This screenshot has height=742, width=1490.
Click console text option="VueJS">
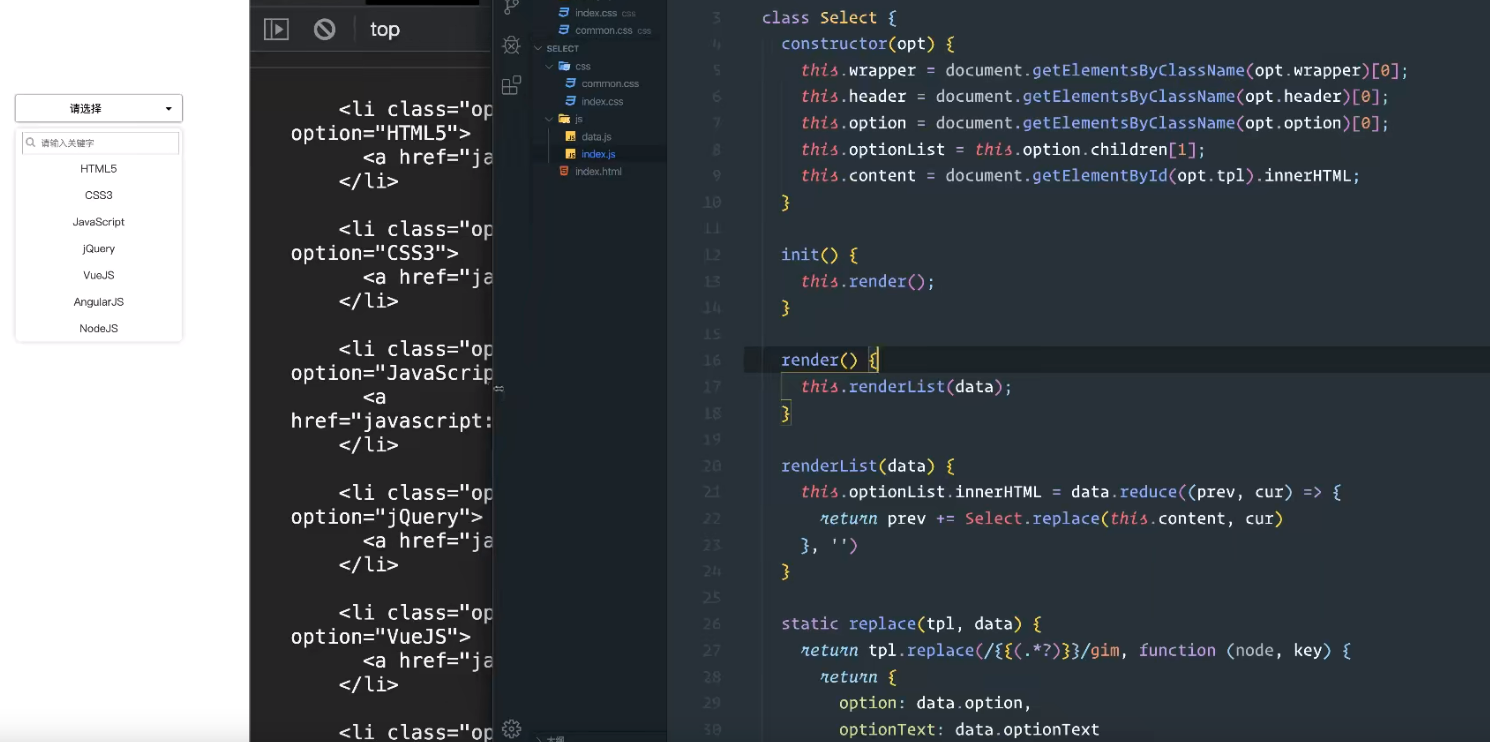380,637
